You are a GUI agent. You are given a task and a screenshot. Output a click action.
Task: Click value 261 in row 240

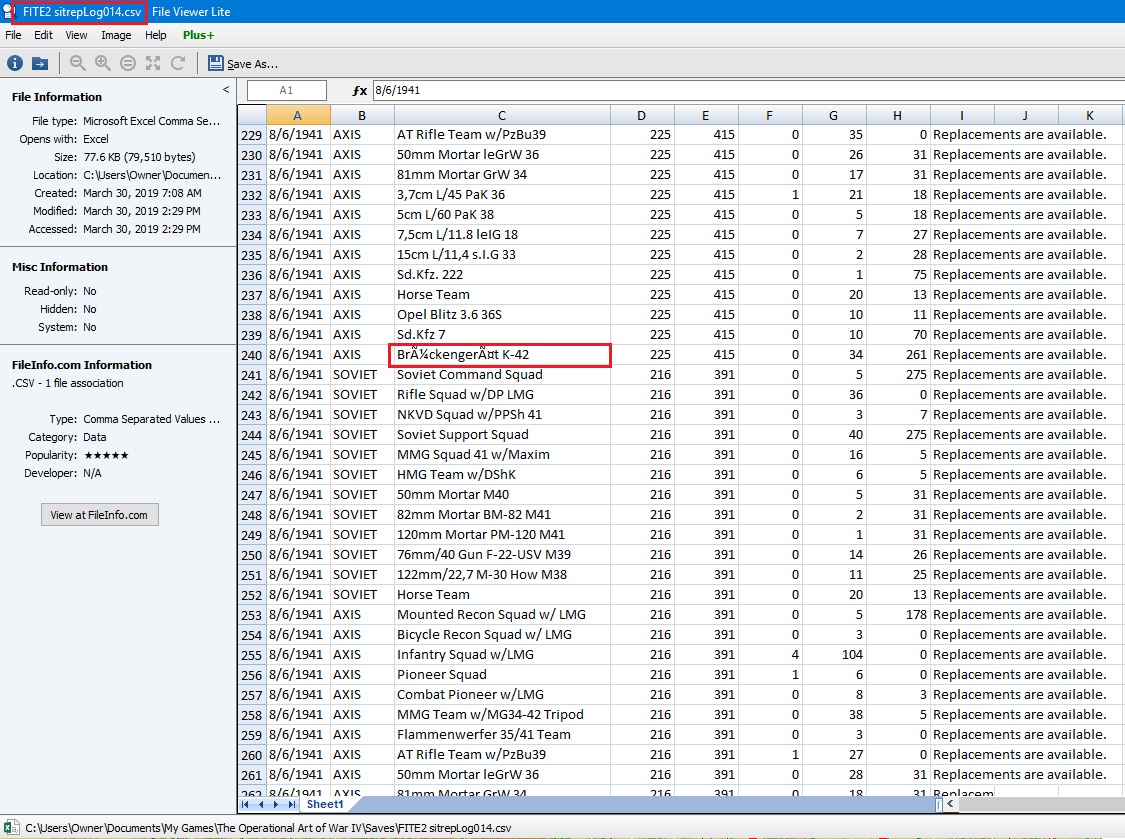tap(898, 355)
